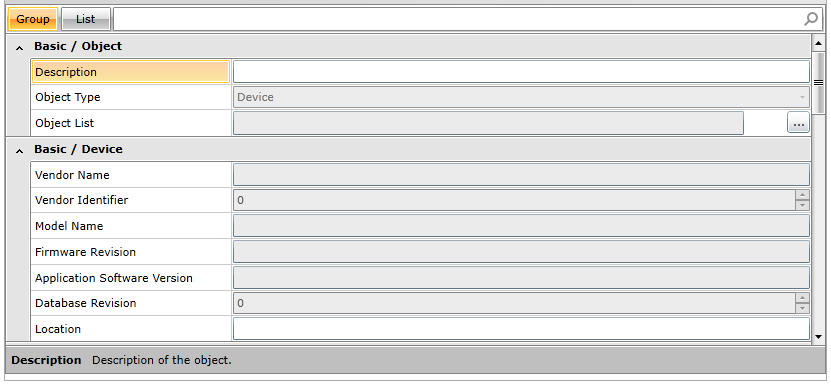This screenshot has width=831, height=385.
Task: Click the scrollbar down arrow
Action: tap(818, 336)
